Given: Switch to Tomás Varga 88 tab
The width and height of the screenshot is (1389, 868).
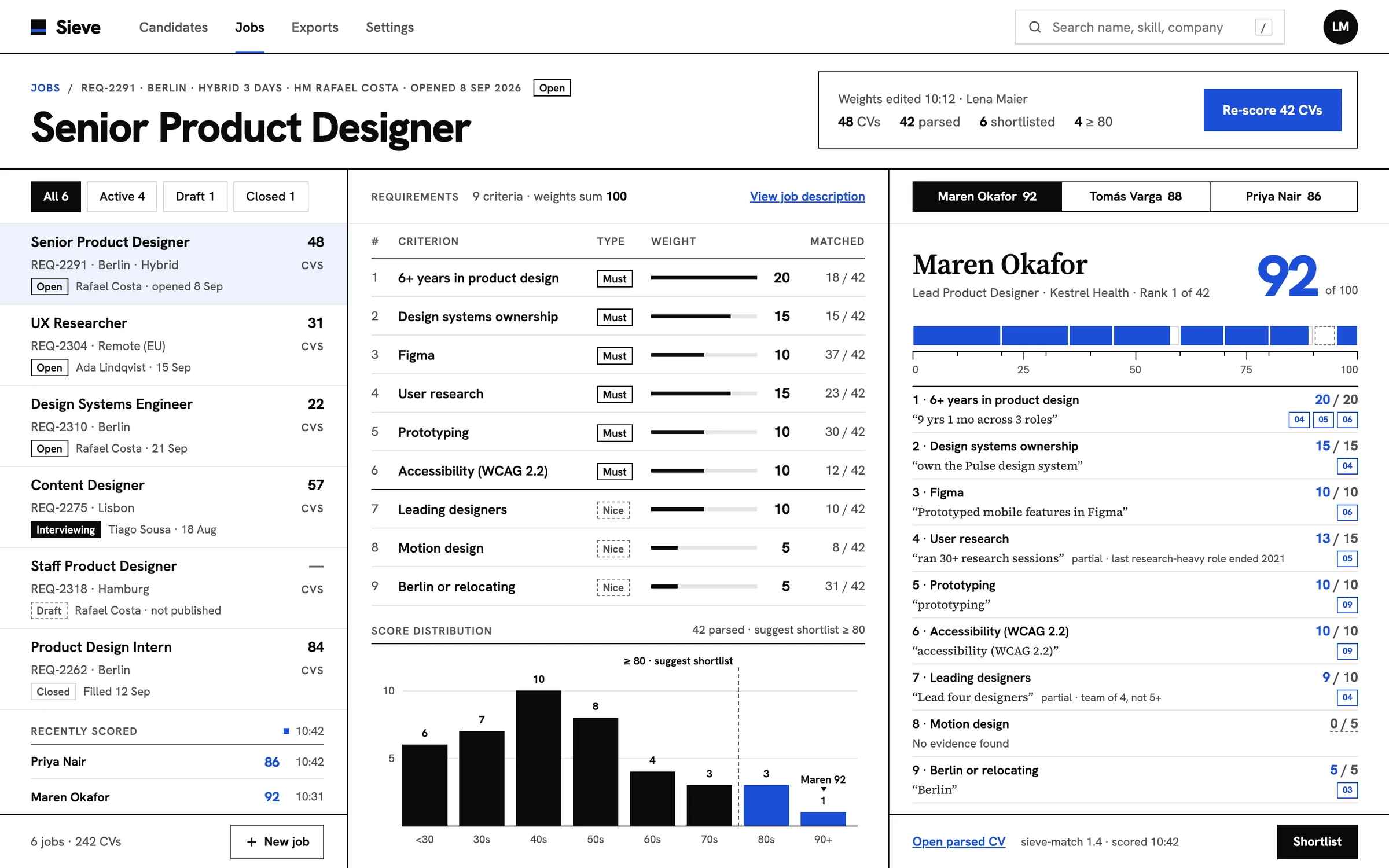Looking at the screenshot, I should click(1136, 197).
